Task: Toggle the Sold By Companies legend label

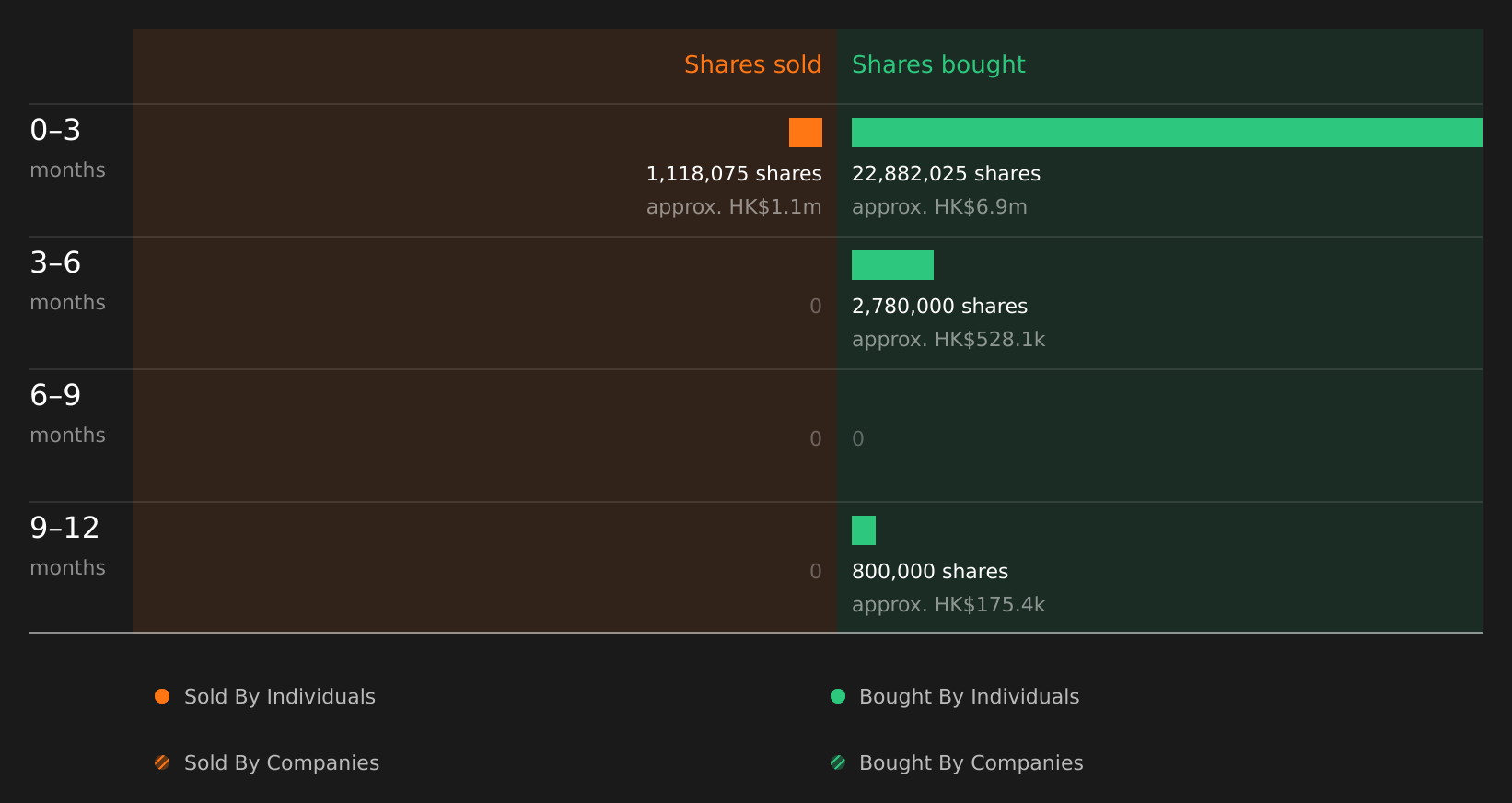Action: tap(282, 763)
